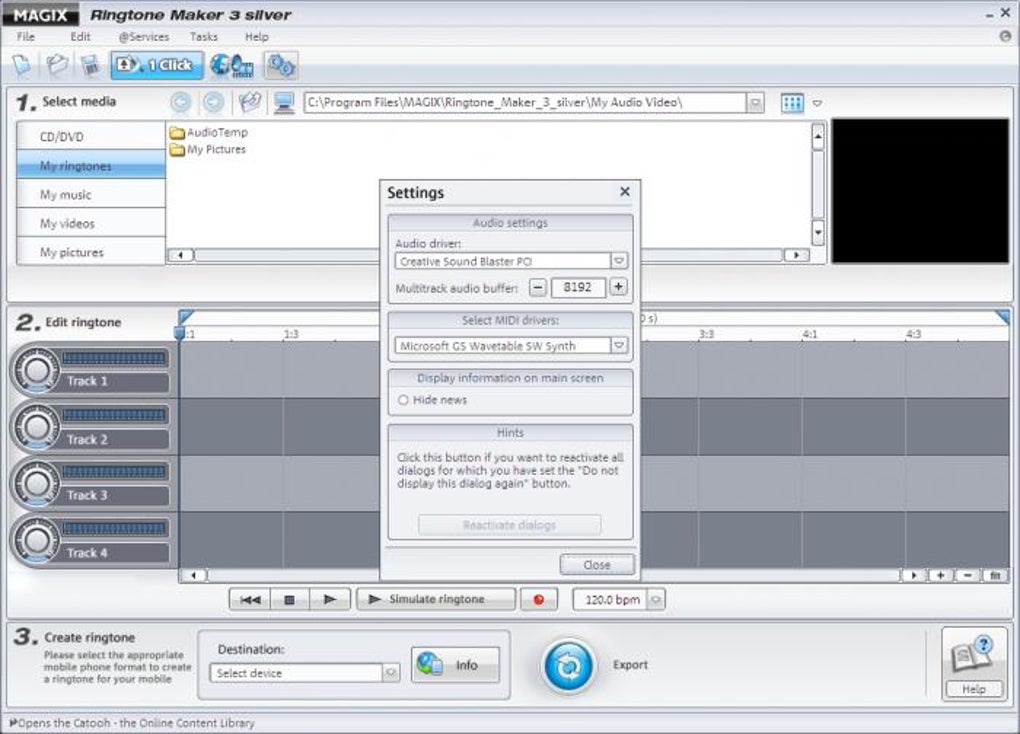
Task: Adjust the Track 2 volume knob
Action: point(36,427)
